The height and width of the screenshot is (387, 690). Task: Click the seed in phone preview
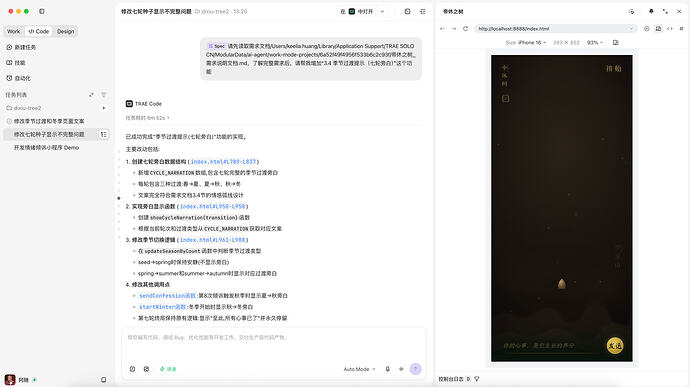point(562,284)
